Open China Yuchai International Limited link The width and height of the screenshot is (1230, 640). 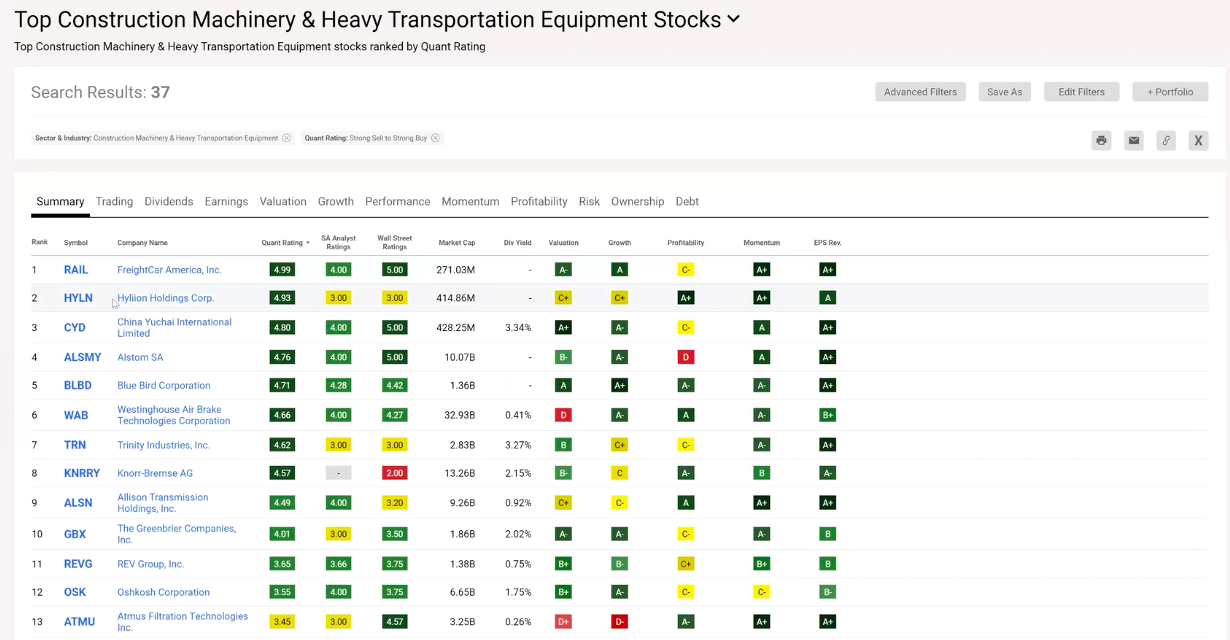pos(174,328)
